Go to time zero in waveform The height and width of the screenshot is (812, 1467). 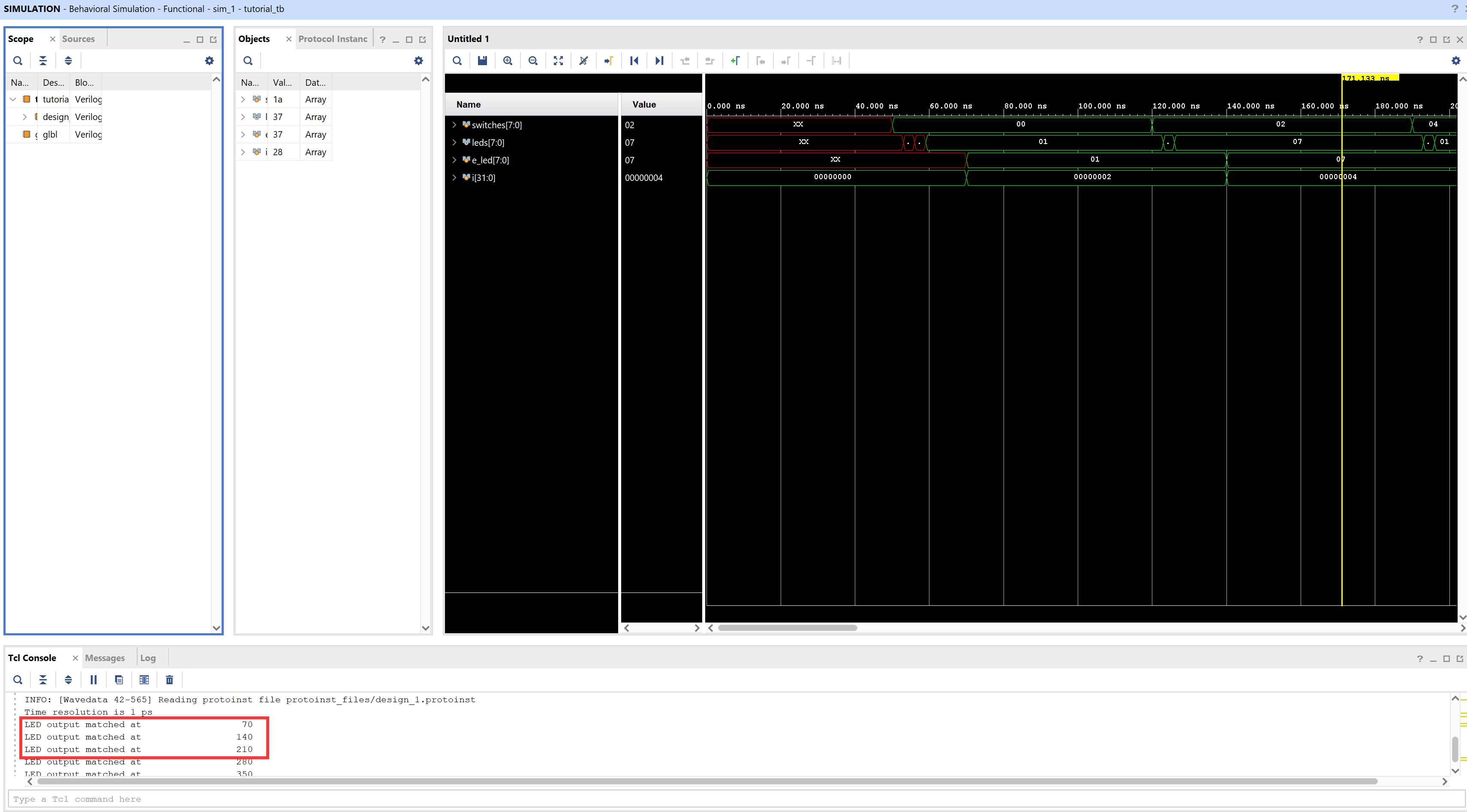pyautogui.click(x=634, y=61)
